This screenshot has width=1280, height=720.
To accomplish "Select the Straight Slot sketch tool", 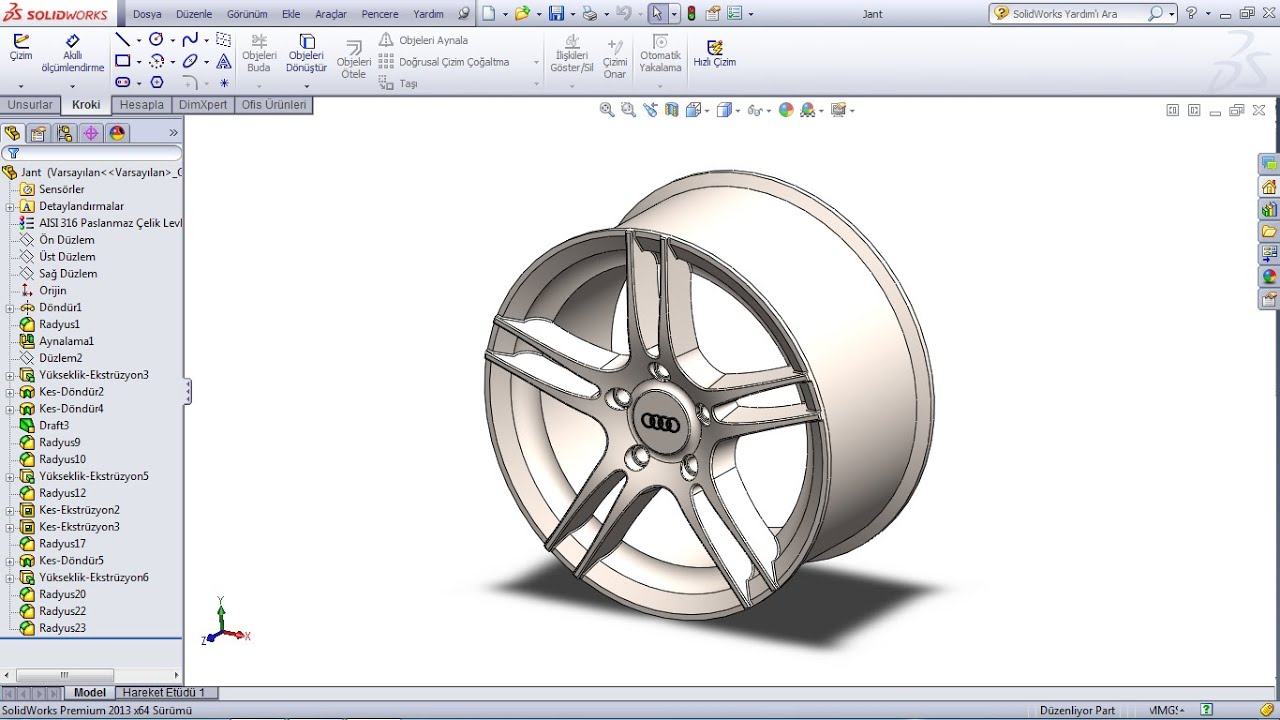I will 122,82.
